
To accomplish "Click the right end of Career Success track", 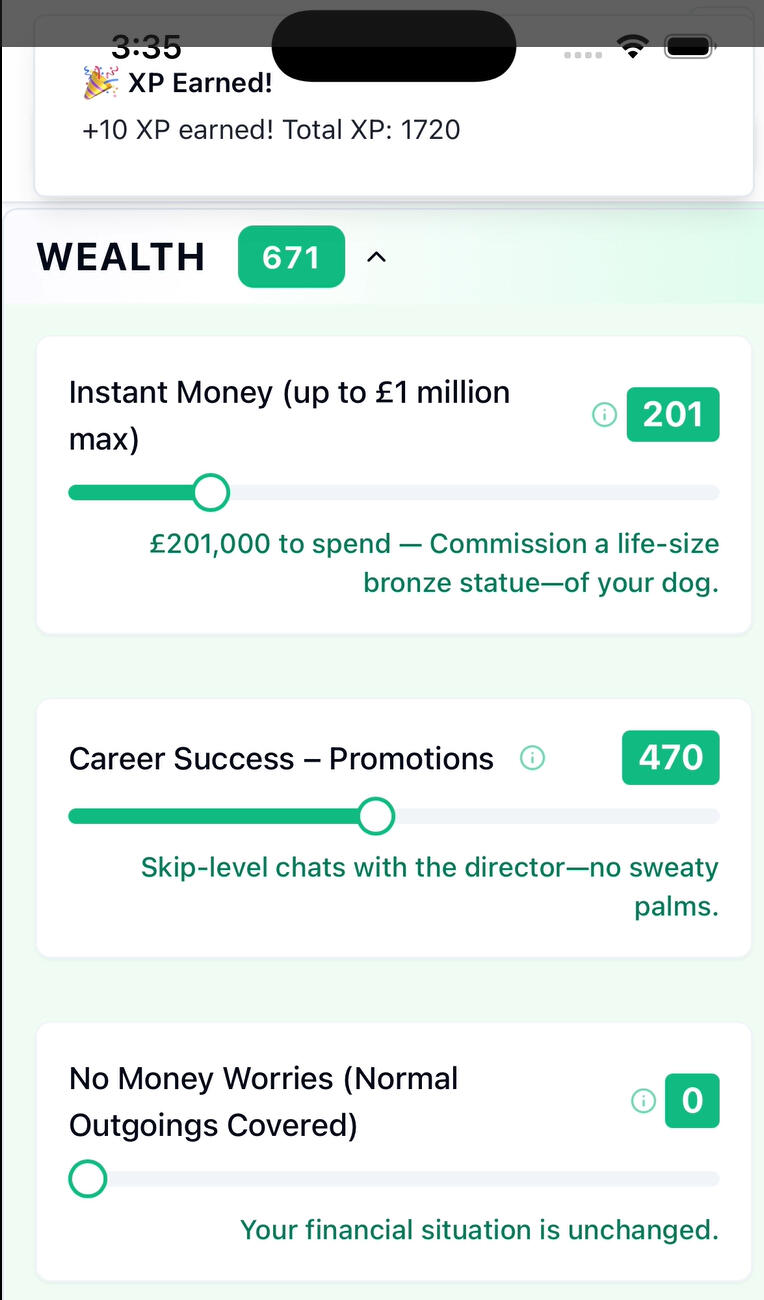I will (x=712, y=817).
